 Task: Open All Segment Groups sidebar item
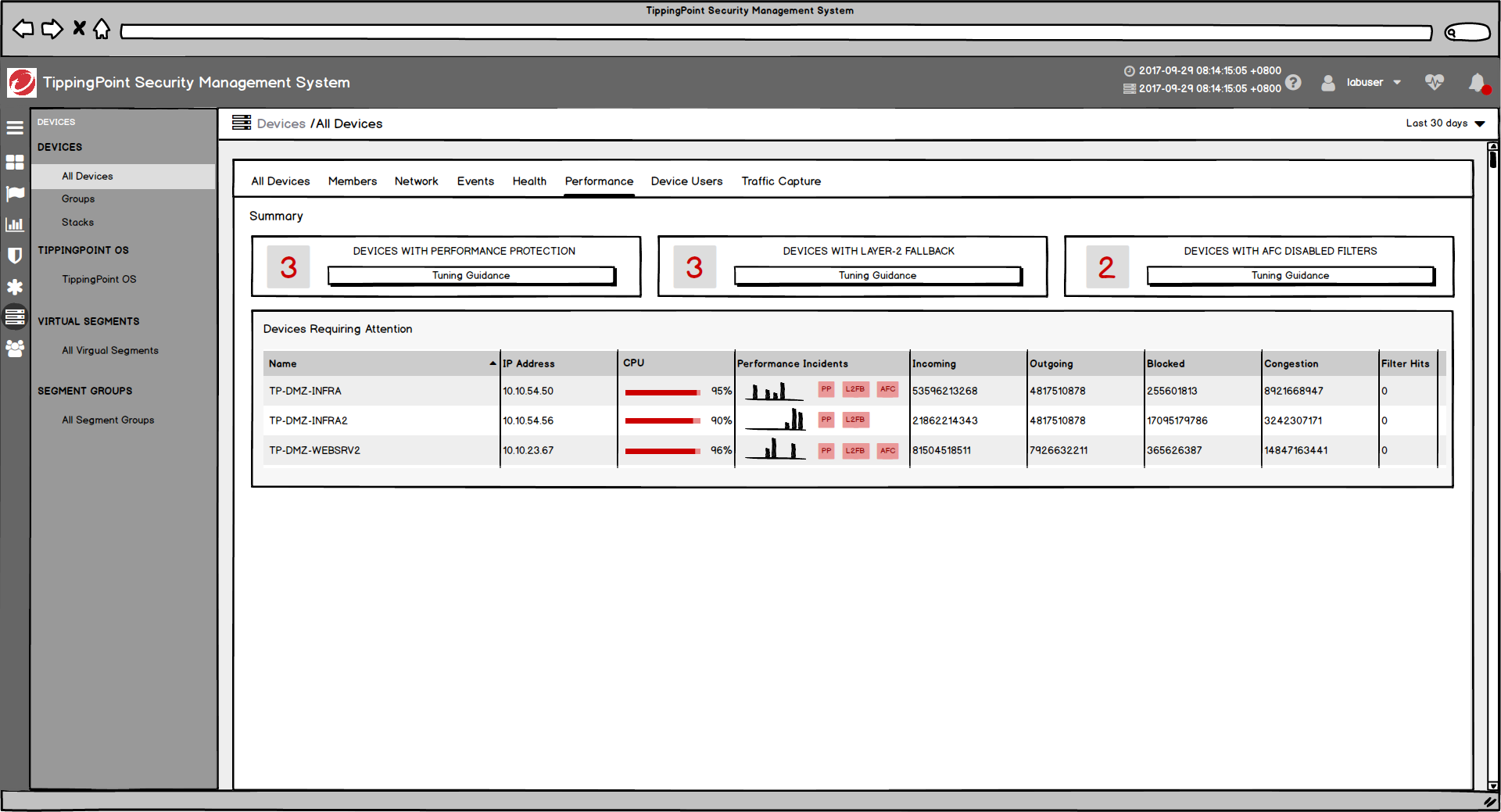(x=108, y=420)
